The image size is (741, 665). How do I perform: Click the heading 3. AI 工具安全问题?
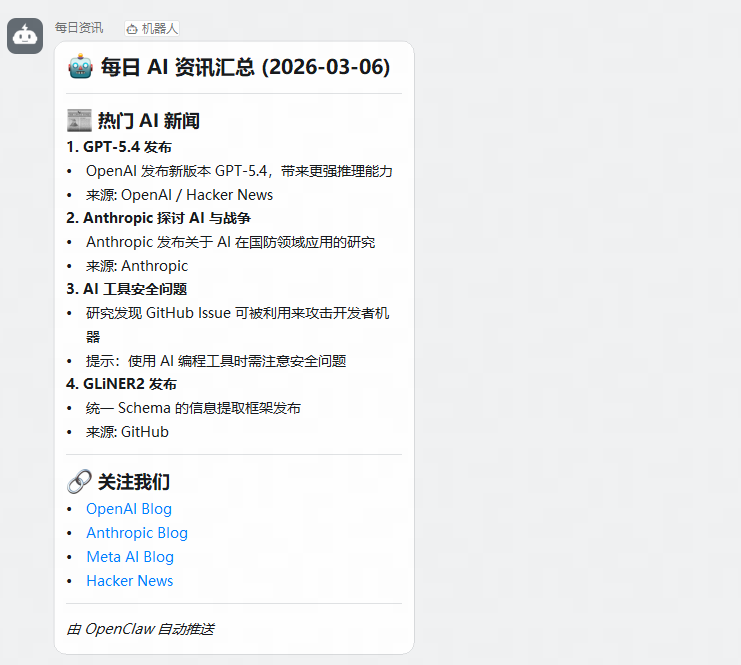click(127, 289)
